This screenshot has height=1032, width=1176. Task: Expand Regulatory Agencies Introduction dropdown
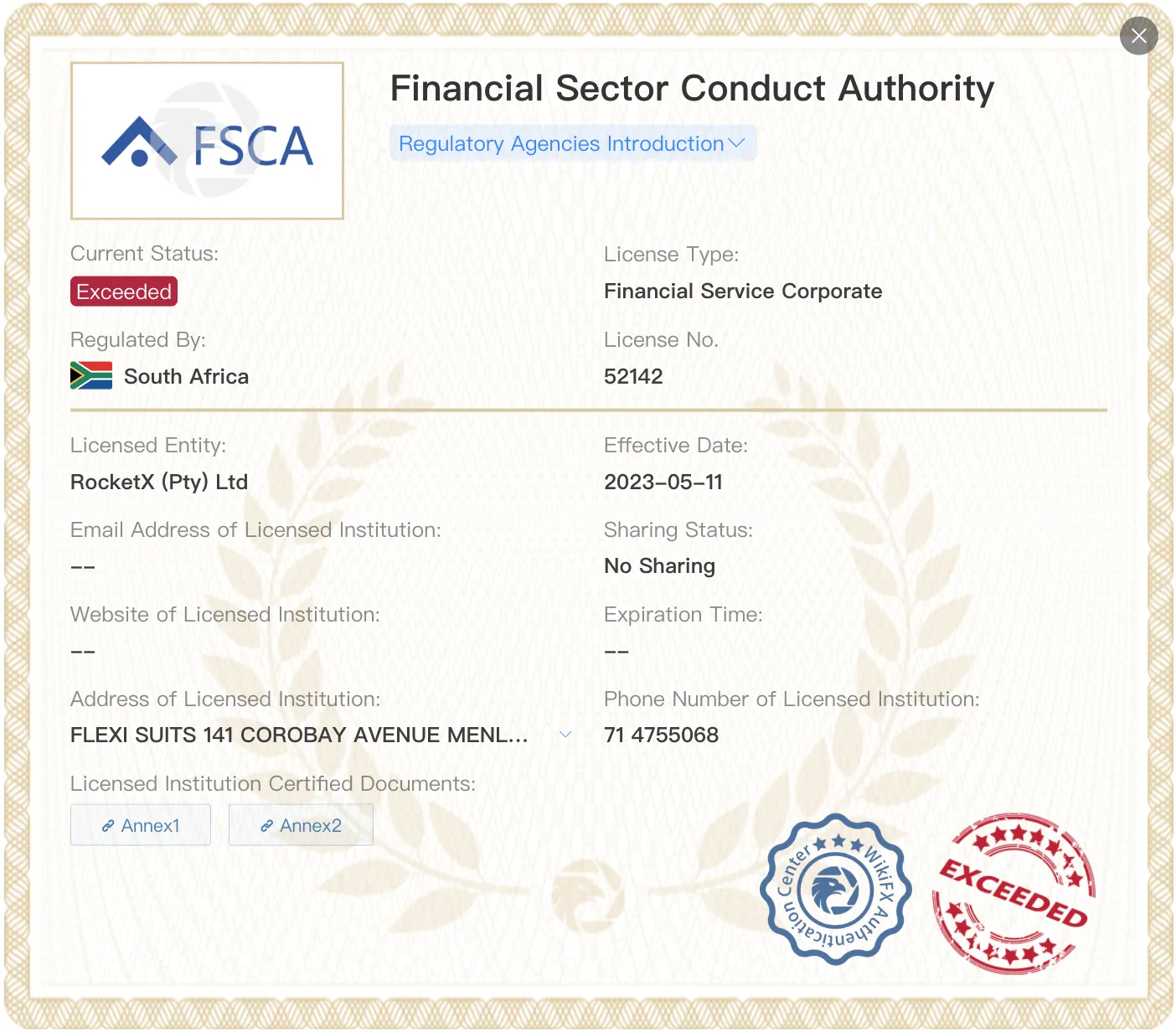pyautogui.click(x=573, y=143)
